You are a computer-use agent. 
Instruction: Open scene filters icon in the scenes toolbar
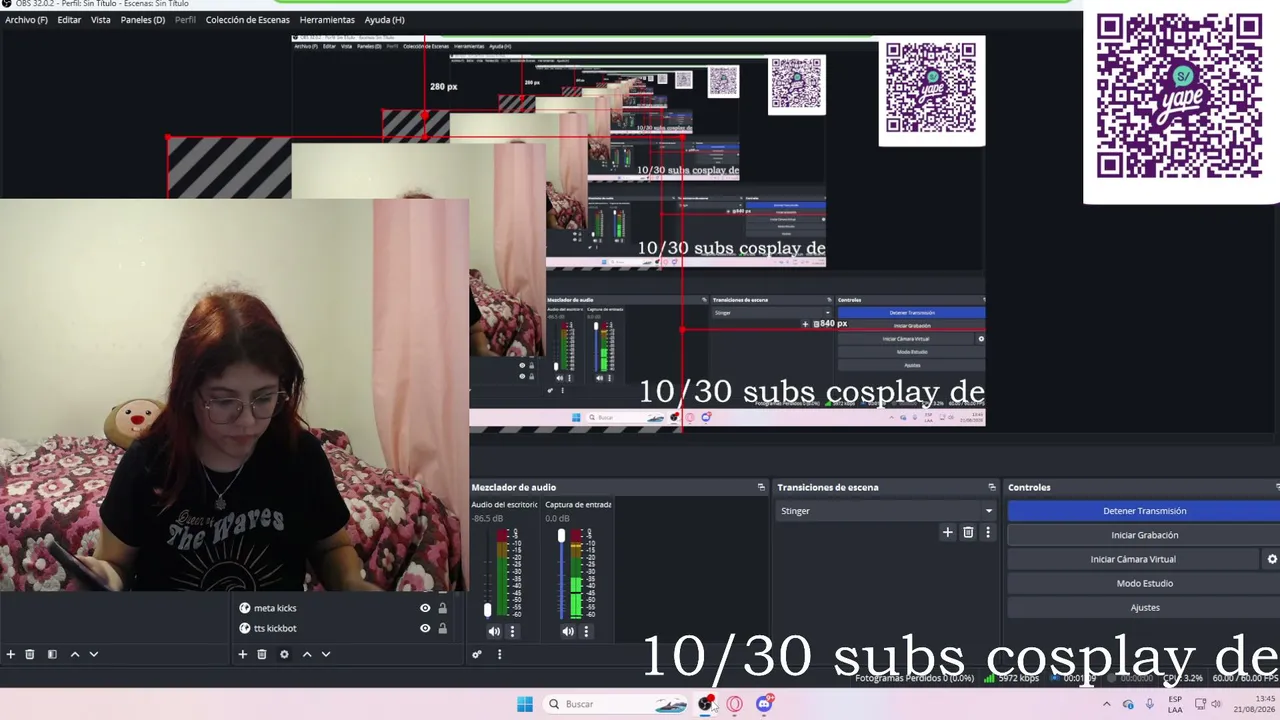pyautogui.click(x=52, y=654)
